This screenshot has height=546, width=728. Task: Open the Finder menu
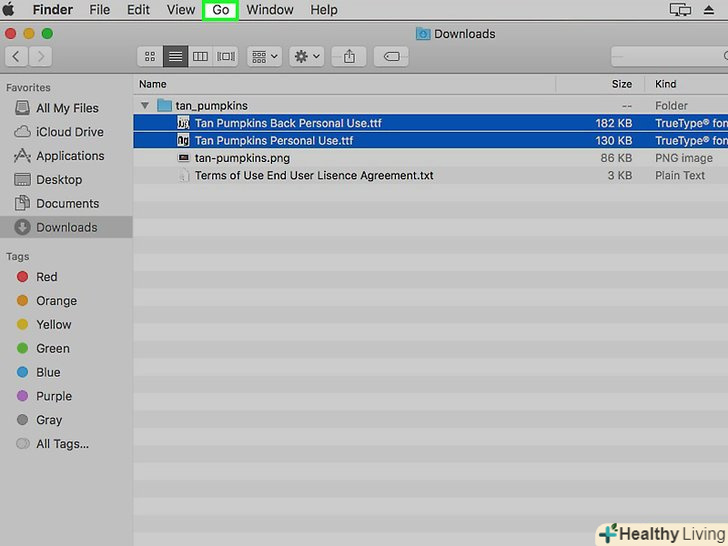[52, 10]
